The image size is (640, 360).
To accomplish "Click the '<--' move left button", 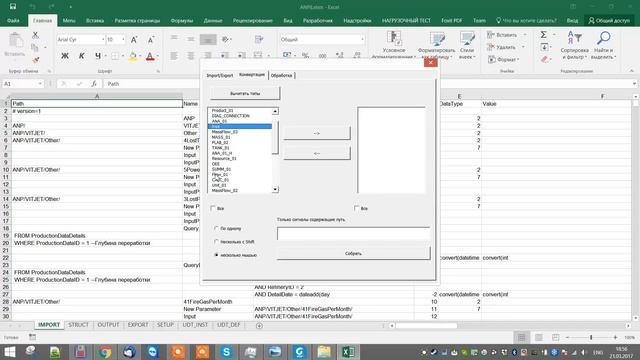I will coord(317,153).
